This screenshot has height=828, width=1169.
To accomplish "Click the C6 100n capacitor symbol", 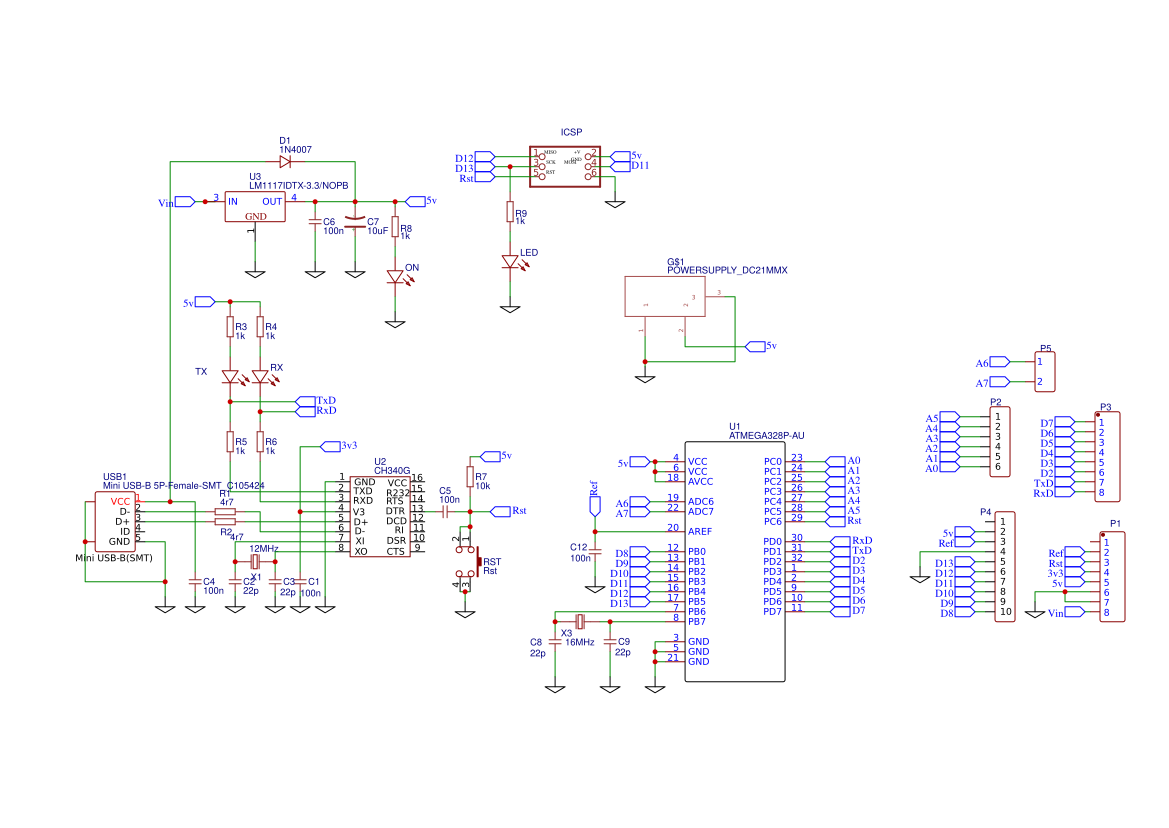I will tap(315, 222).
